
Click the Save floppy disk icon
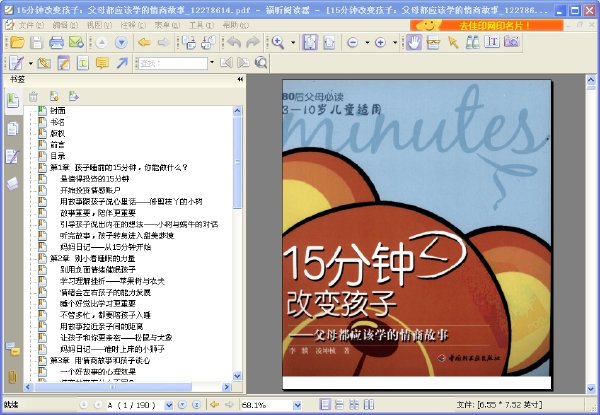point(36,42)
